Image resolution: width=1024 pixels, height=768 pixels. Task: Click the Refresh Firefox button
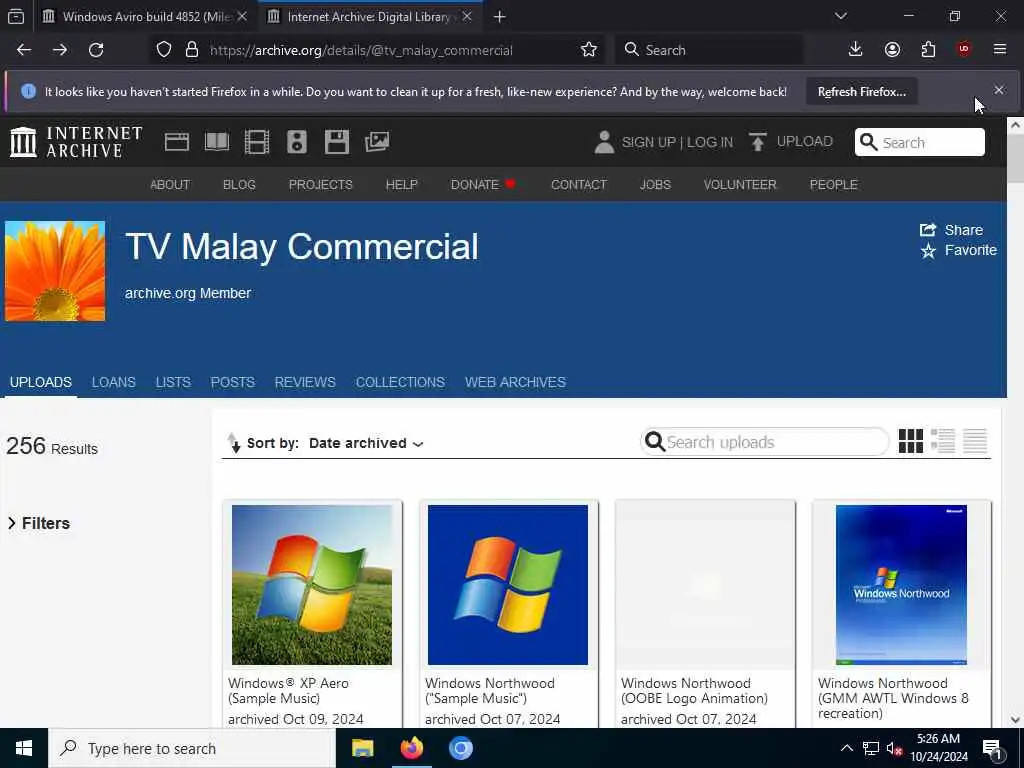(862, 91)
